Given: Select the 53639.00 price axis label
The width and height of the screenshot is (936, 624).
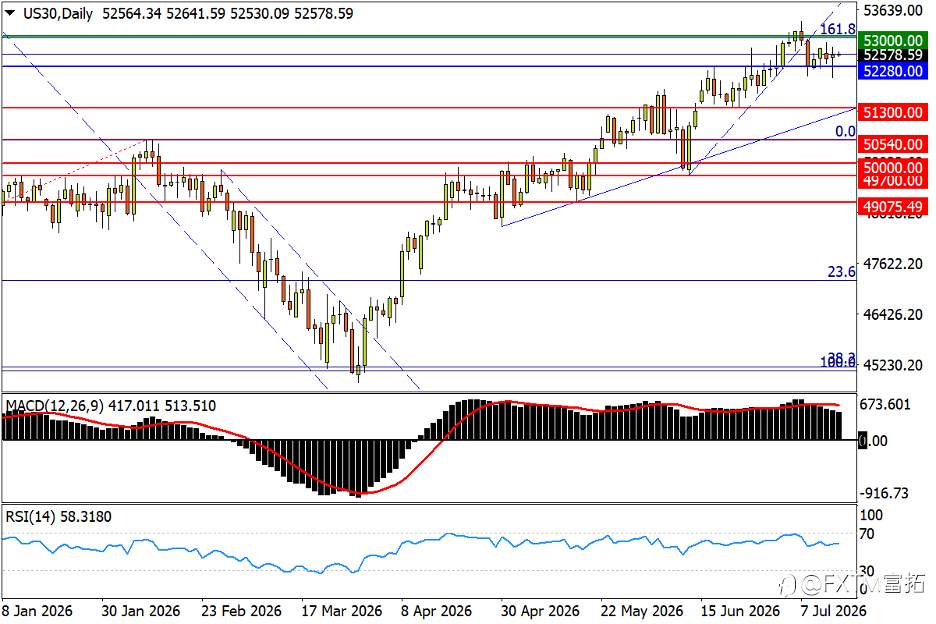Looking at the screenshot, I should (x=893, y=11).
